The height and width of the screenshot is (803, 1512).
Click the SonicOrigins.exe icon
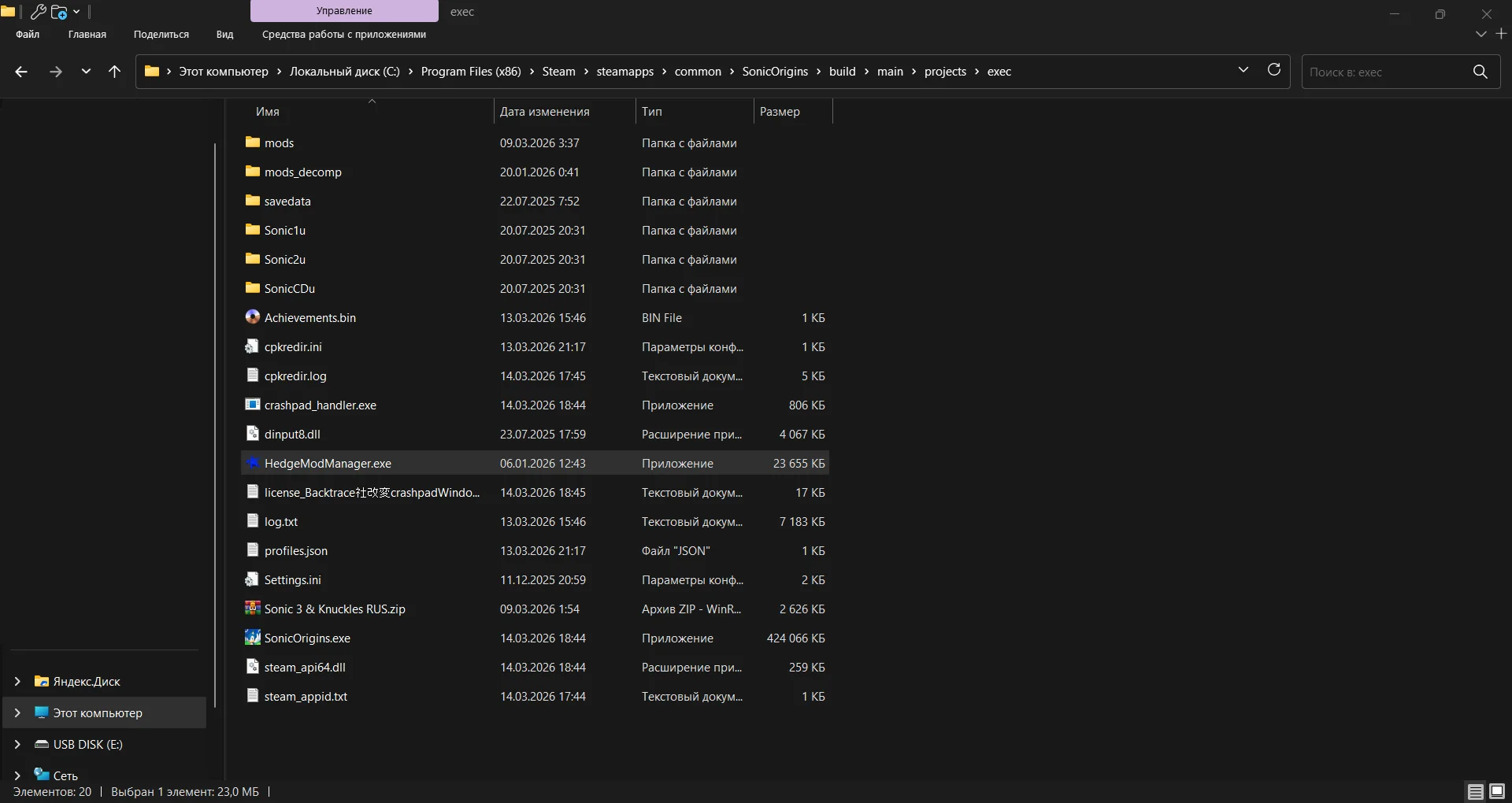[x=252, y=638]
